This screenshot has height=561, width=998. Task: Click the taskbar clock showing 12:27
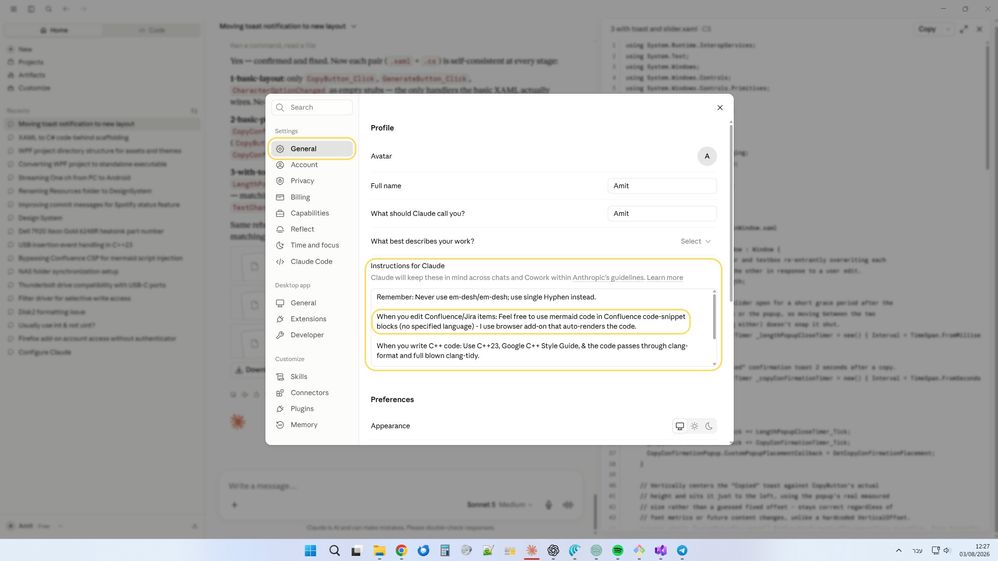click(973, 550)
